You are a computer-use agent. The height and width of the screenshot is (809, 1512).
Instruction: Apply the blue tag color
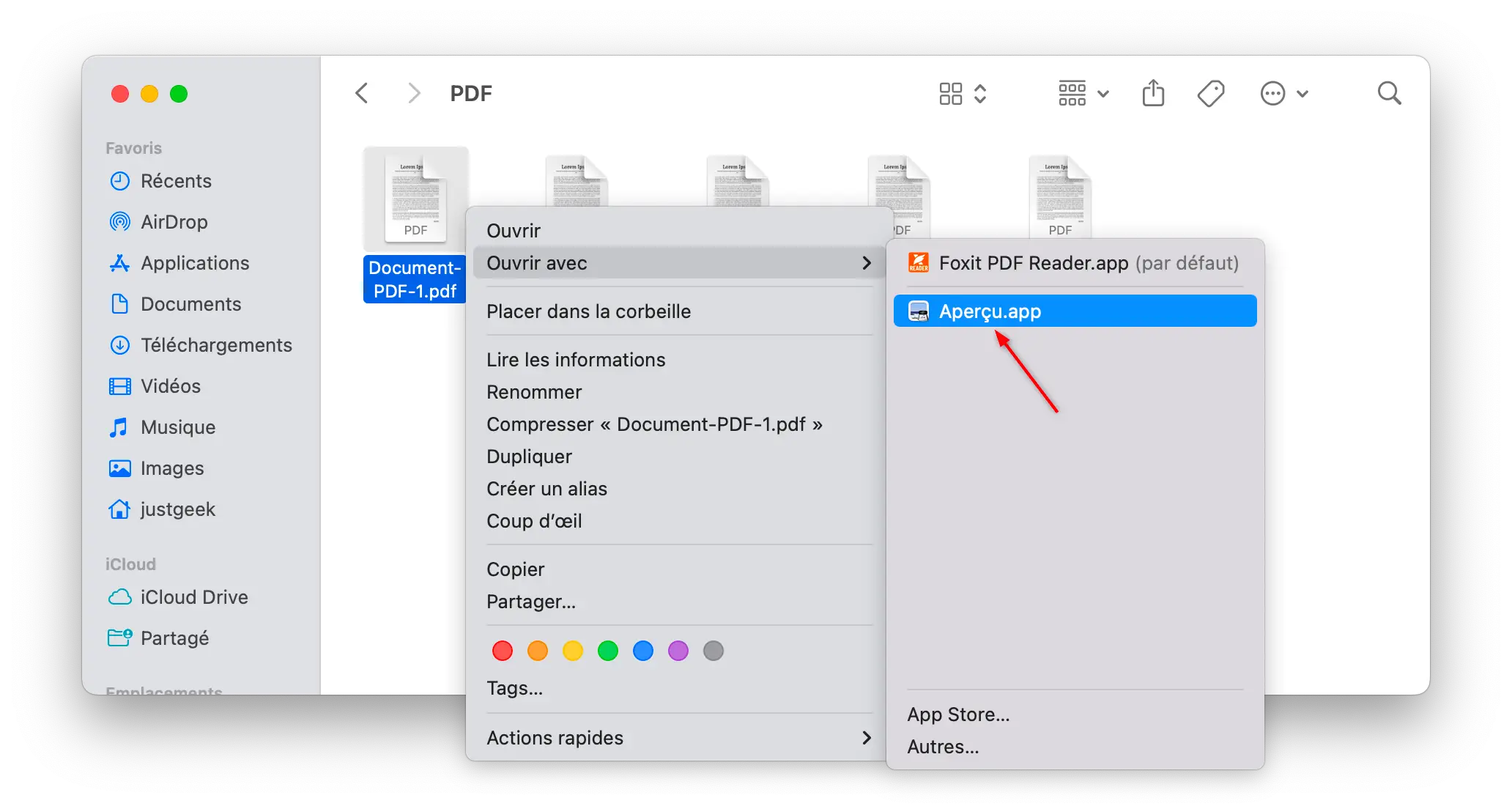643,651
